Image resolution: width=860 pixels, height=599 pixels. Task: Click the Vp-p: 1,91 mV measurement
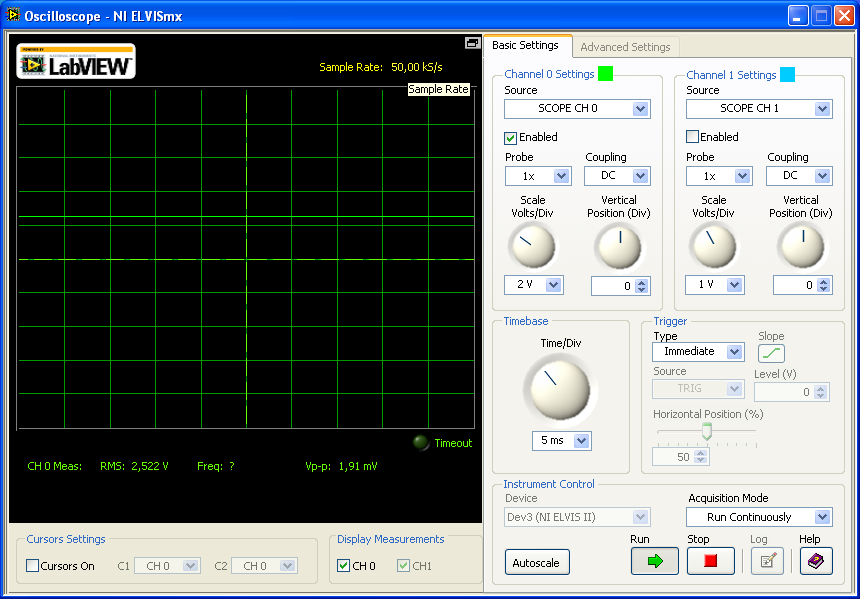(341, 467)
